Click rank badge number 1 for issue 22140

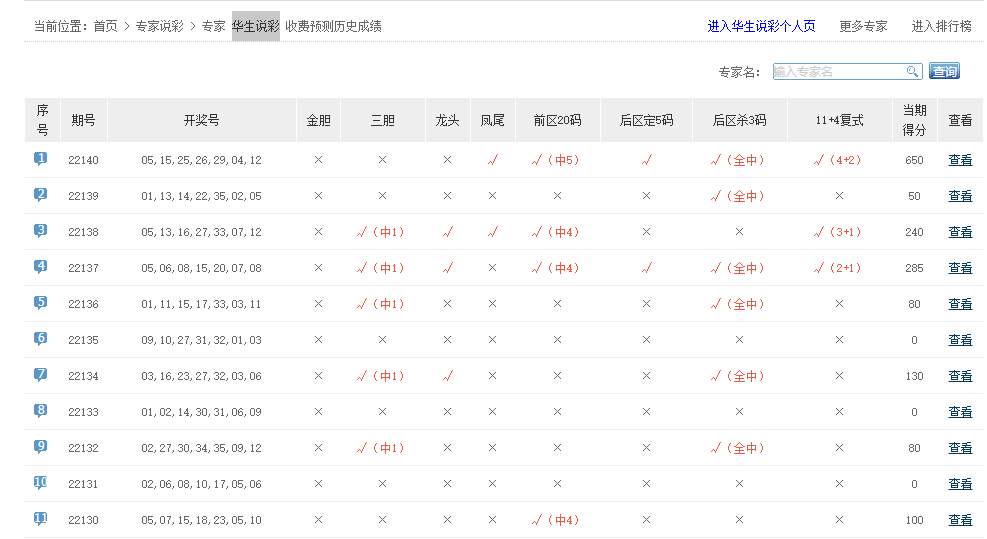41,159
